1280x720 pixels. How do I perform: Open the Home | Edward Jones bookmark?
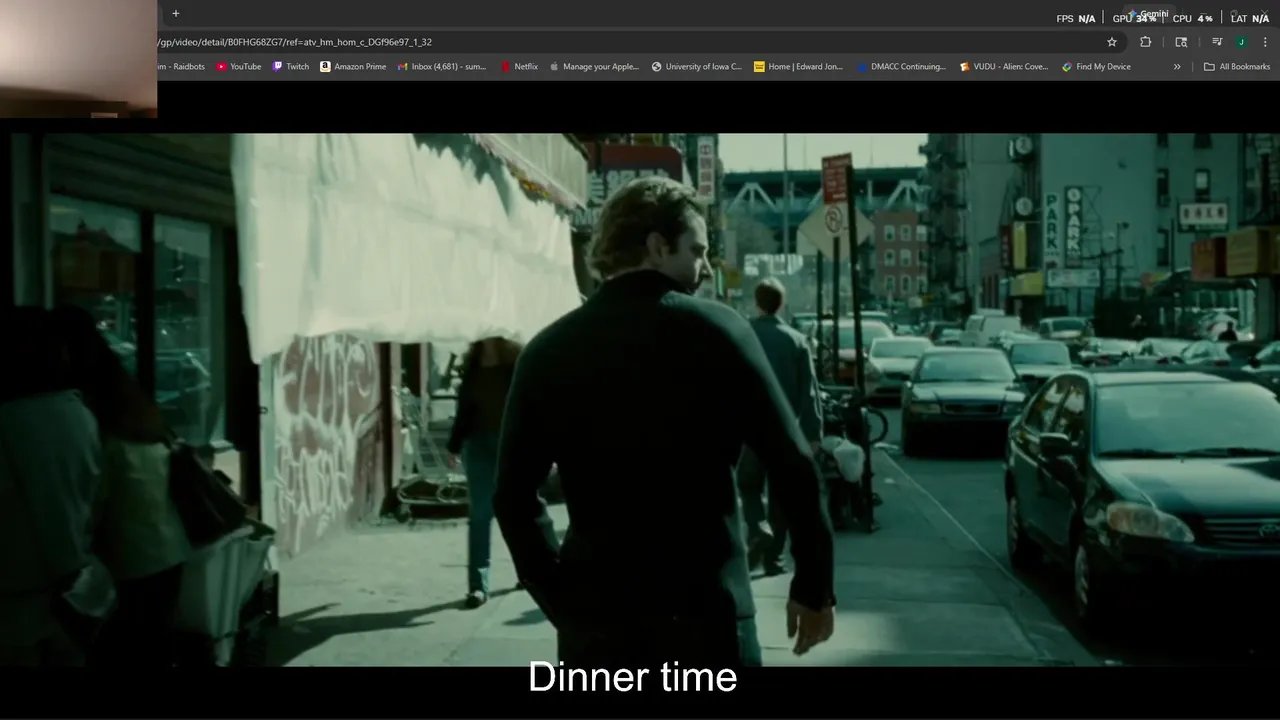(x=799, y=67)
